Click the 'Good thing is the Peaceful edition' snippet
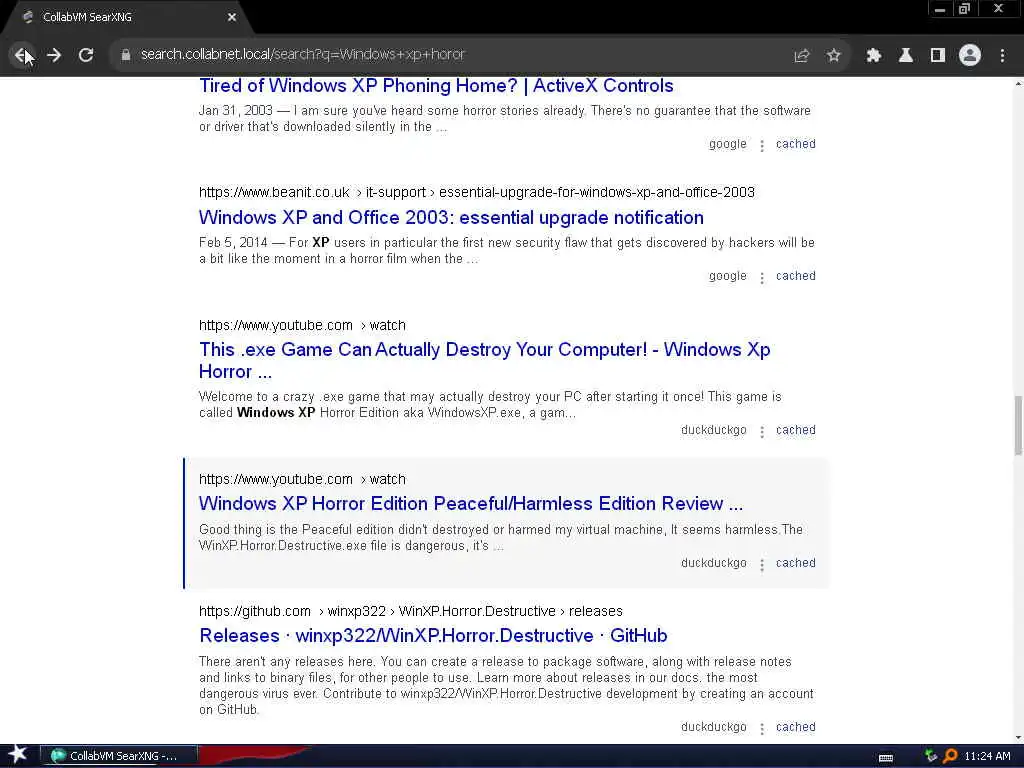Image resolution: width=1024 pixels, height=768 pixels. tap(501, 537)
